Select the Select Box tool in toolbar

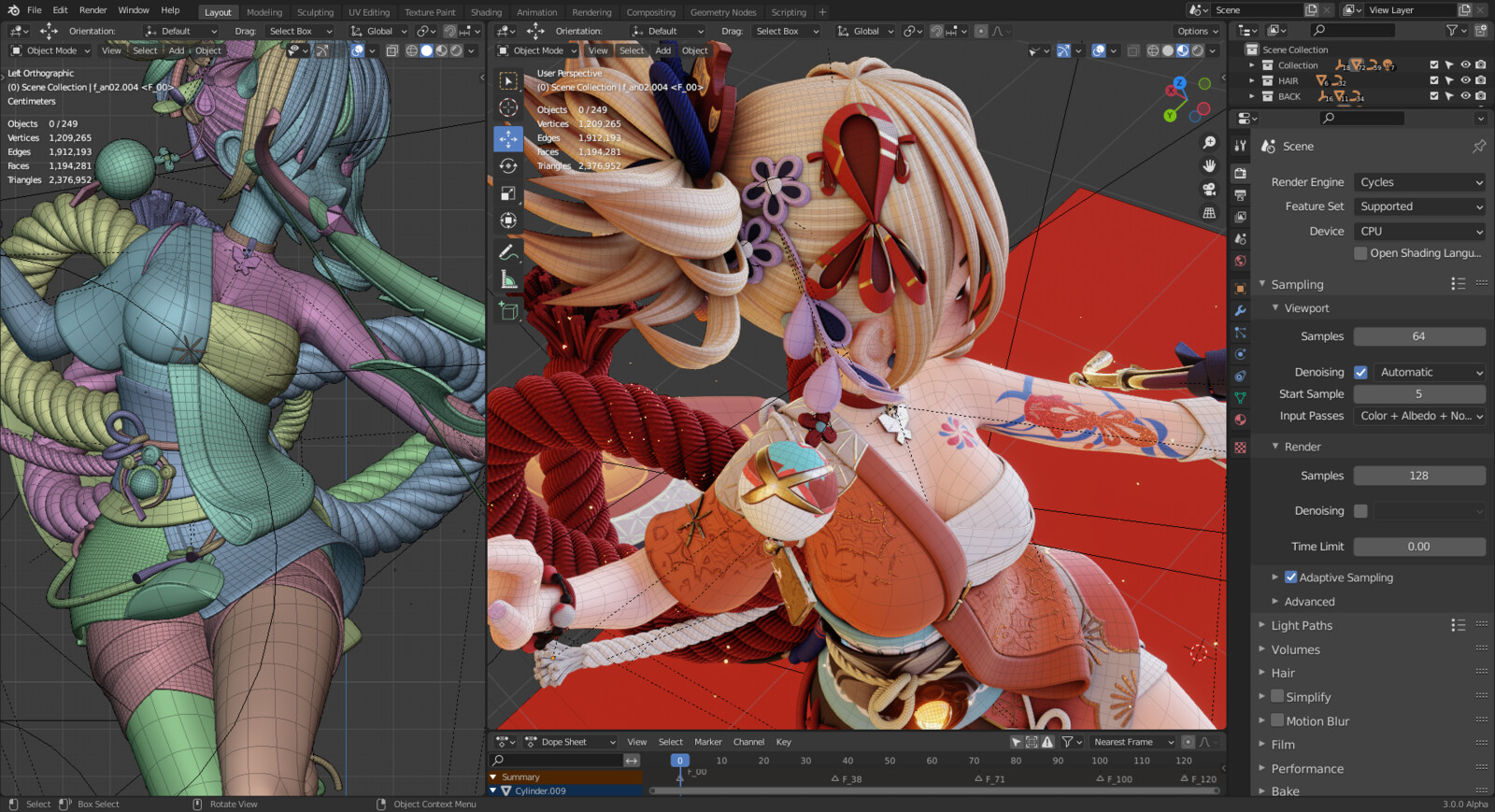pos(508,80)
